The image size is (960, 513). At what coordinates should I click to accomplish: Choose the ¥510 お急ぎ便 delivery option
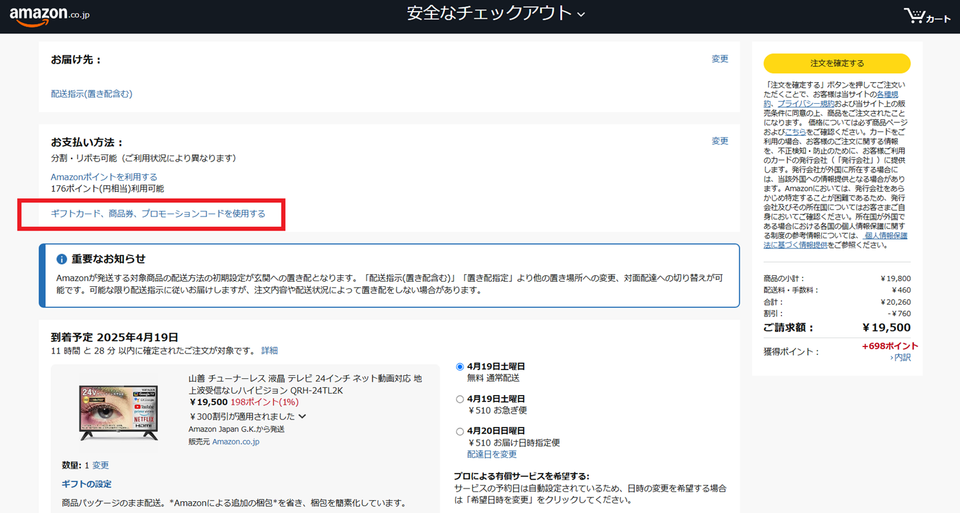coord(459,398)
